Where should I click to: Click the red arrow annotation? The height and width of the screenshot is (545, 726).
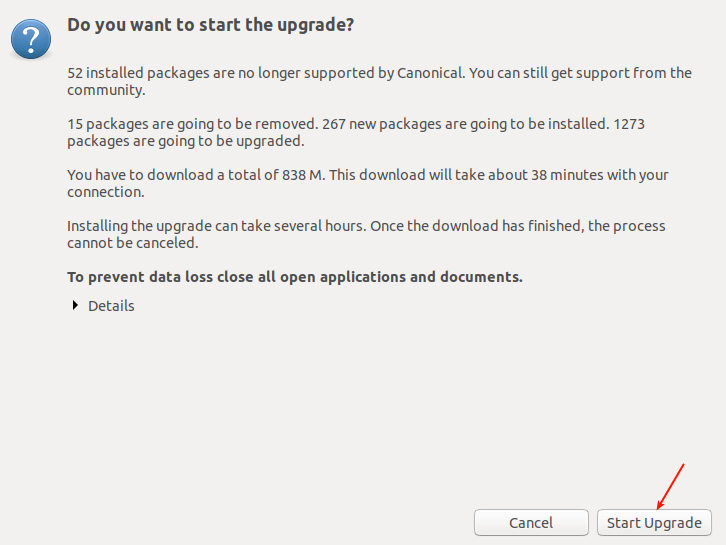tap(670, 485)
